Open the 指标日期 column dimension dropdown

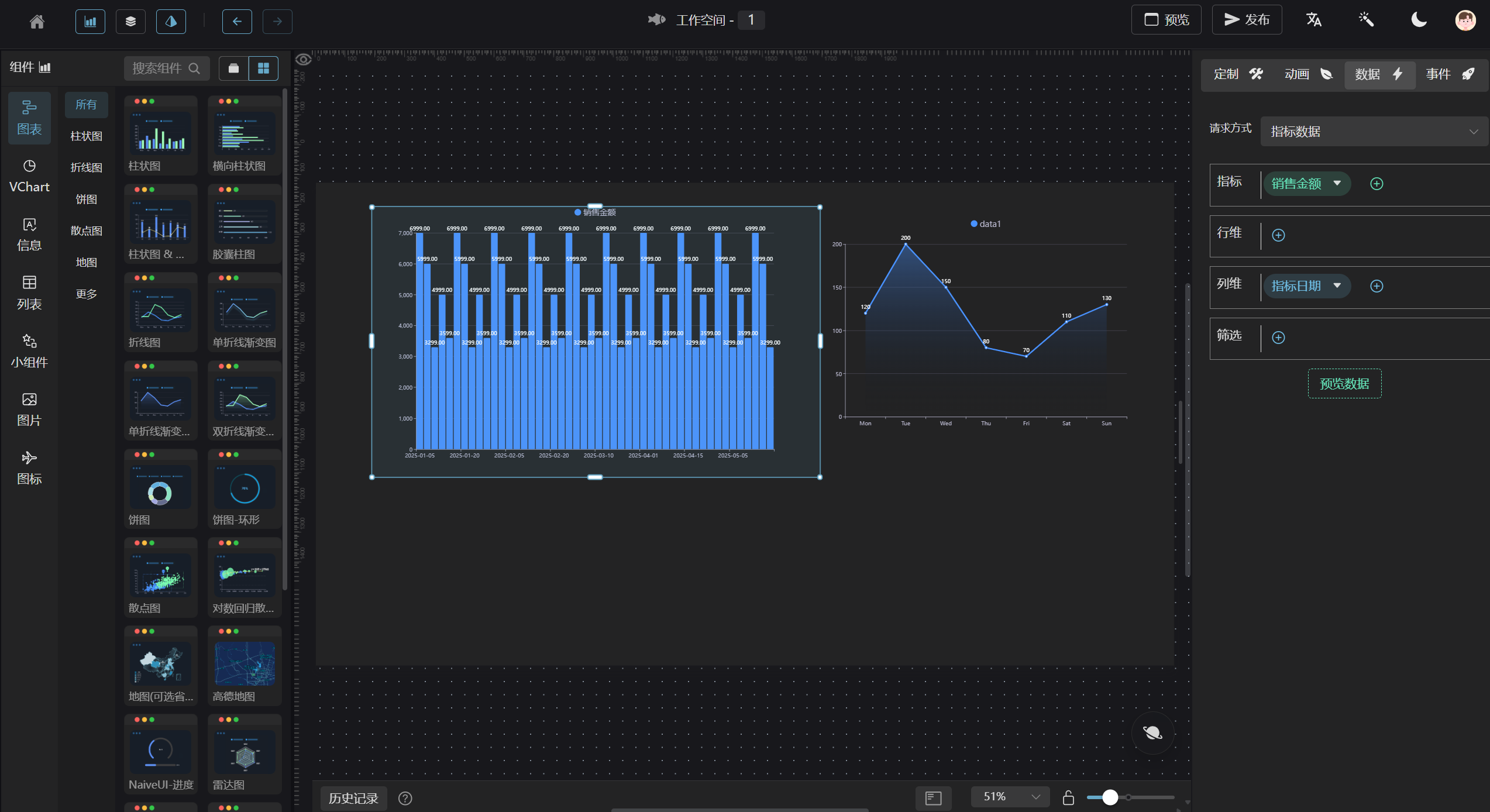pos(1307,286)
